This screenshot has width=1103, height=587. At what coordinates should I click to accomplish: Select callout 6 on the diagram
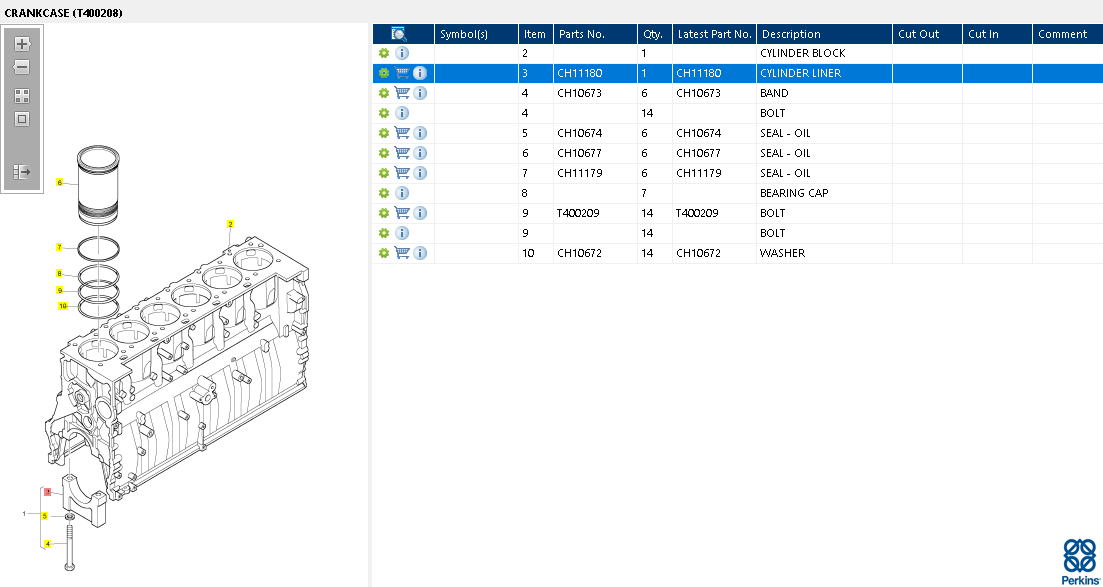click(60, 183)
